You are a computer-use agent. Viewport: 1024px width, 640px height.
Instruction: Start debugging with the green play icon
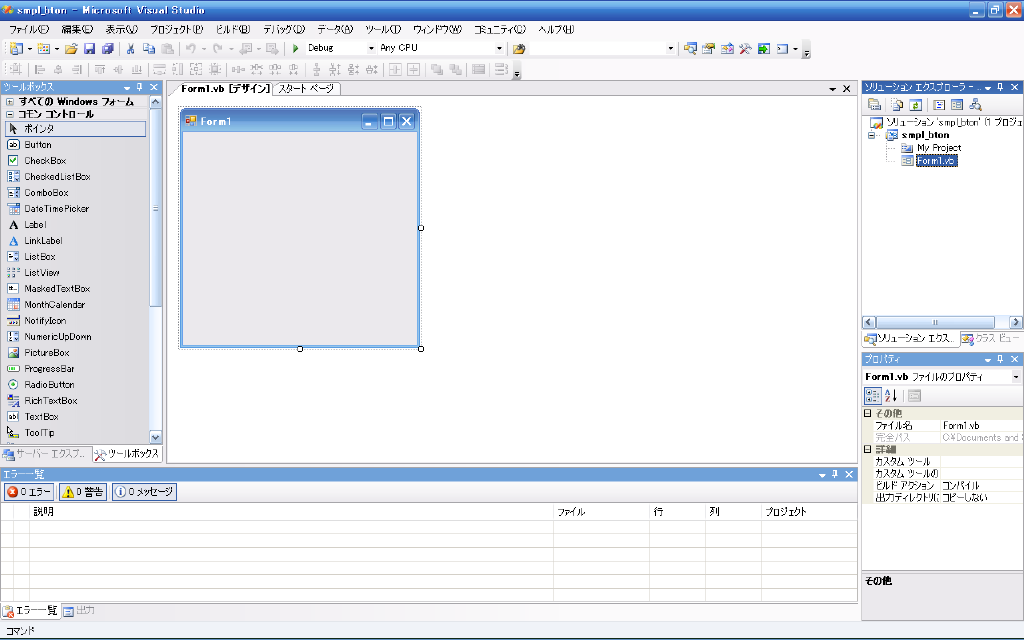pos(295,48)
